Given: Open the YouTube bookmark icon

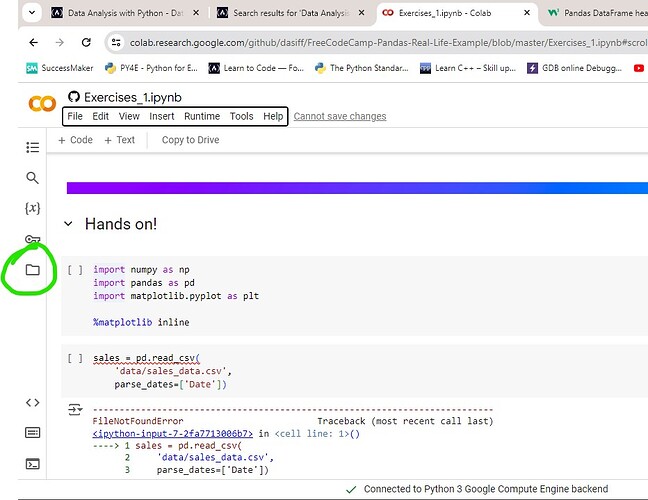Looking at the screenshot, I should (639, 68).
